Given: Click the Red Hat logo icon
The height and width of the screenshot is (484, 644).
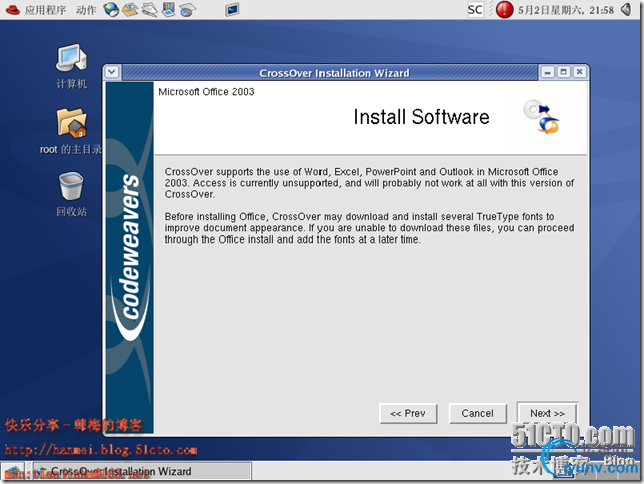Looking at the screenshot, I should point(13,9).
